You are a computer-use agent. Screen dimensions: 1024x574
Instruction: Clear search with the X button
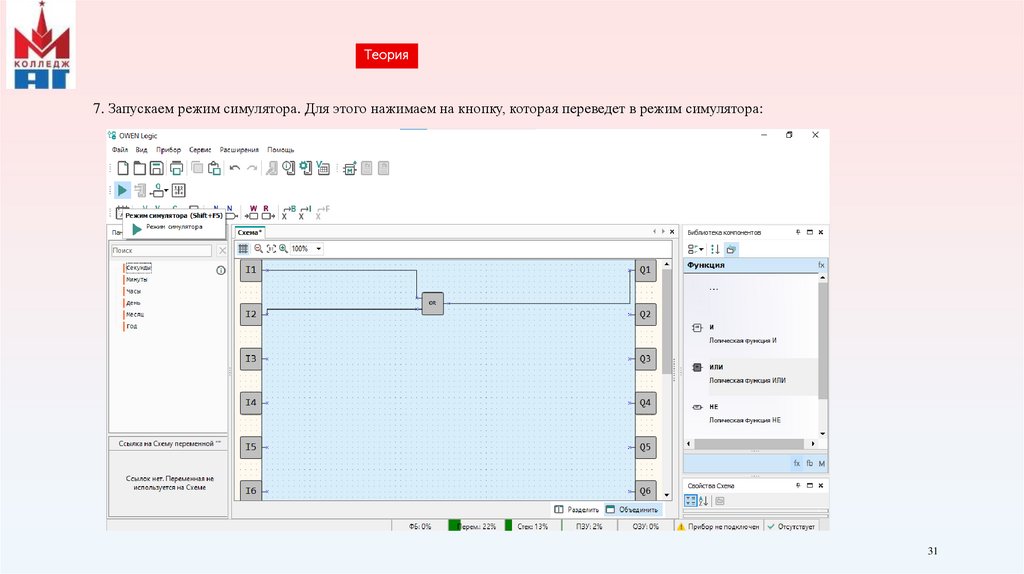[x=222, y=250]
